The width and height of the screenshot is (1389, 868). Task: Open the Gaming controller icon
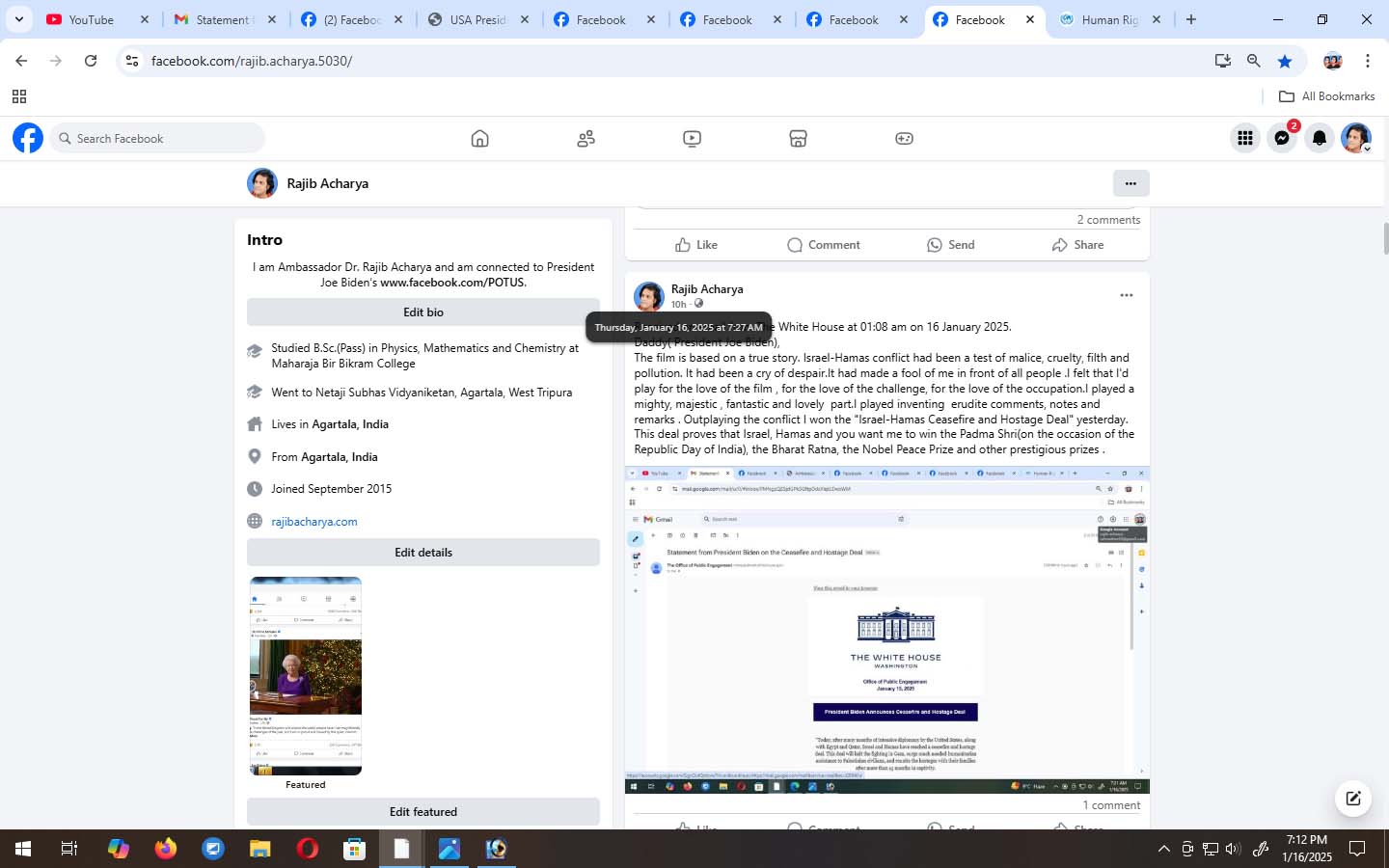904,138
